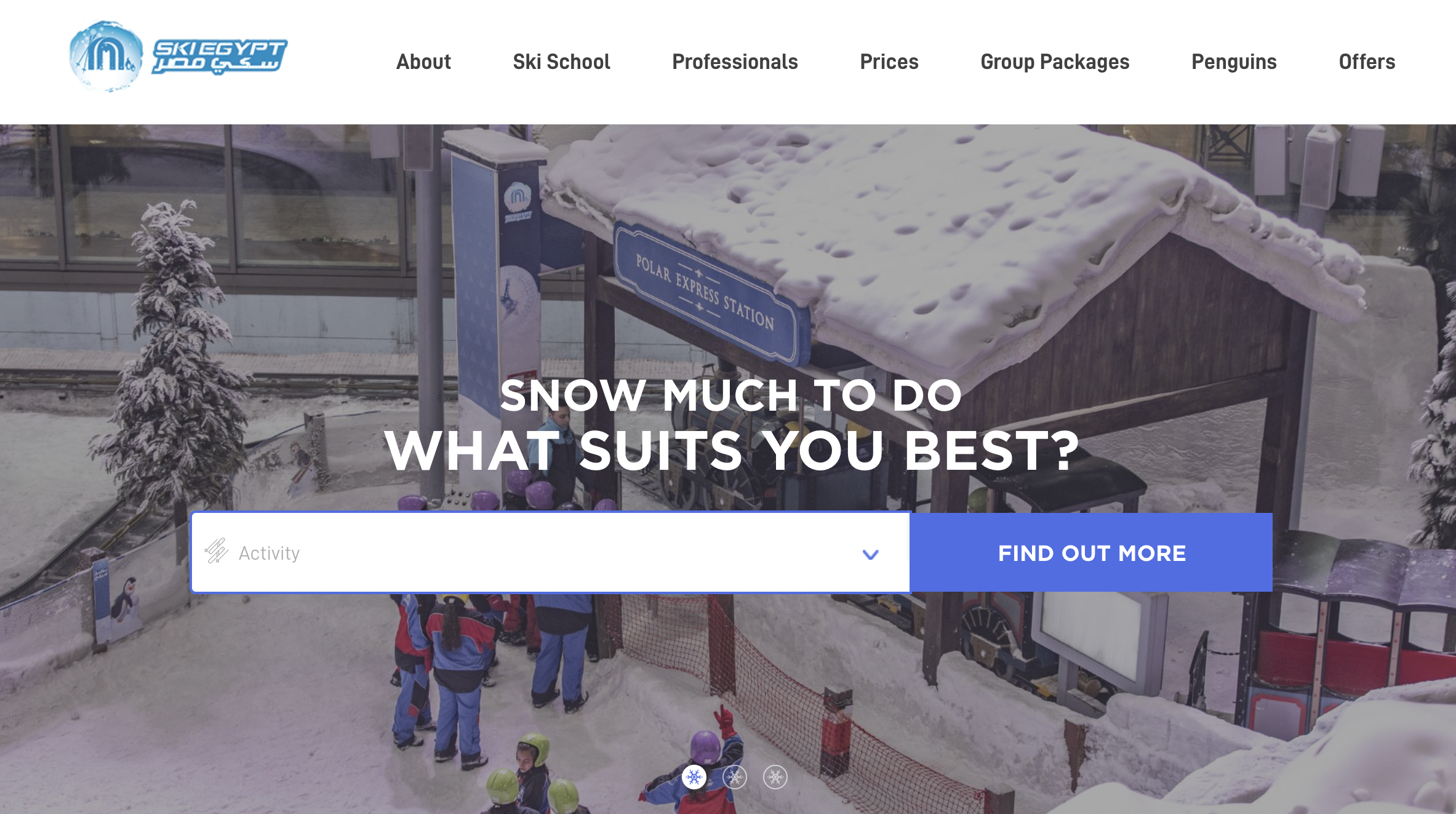Screen dimensions: 1456x814
Task: Click the Find Out More button
Action: [x=1092, y=552]
